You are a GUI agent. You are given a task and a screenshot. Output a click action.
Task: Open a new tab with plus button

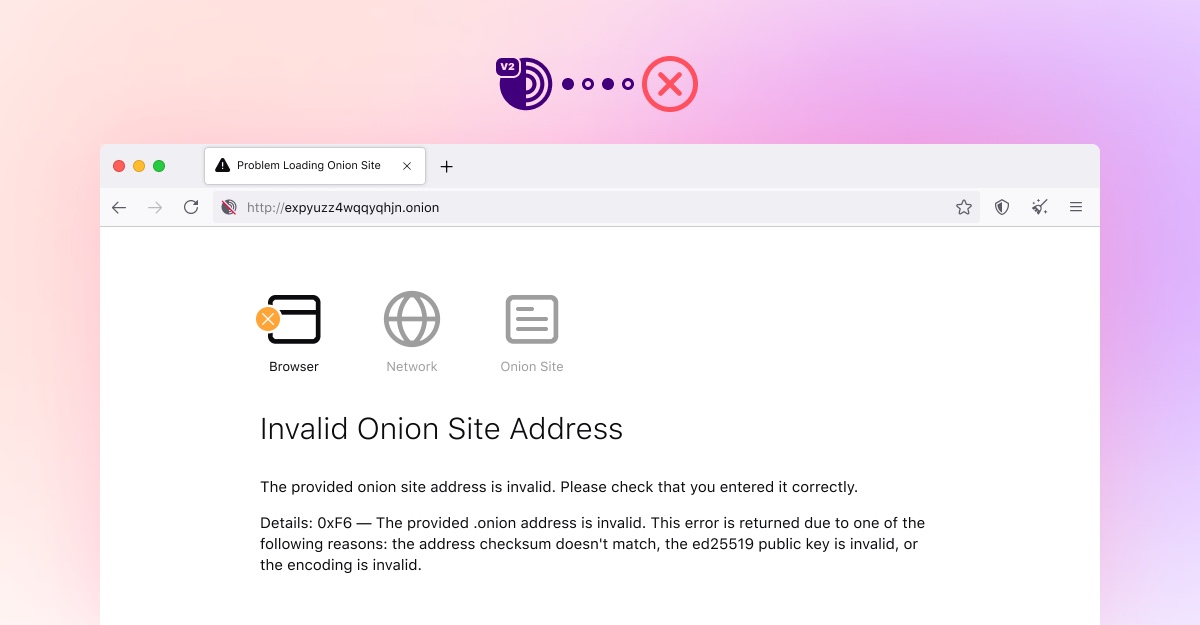click(x=447, y=166)
